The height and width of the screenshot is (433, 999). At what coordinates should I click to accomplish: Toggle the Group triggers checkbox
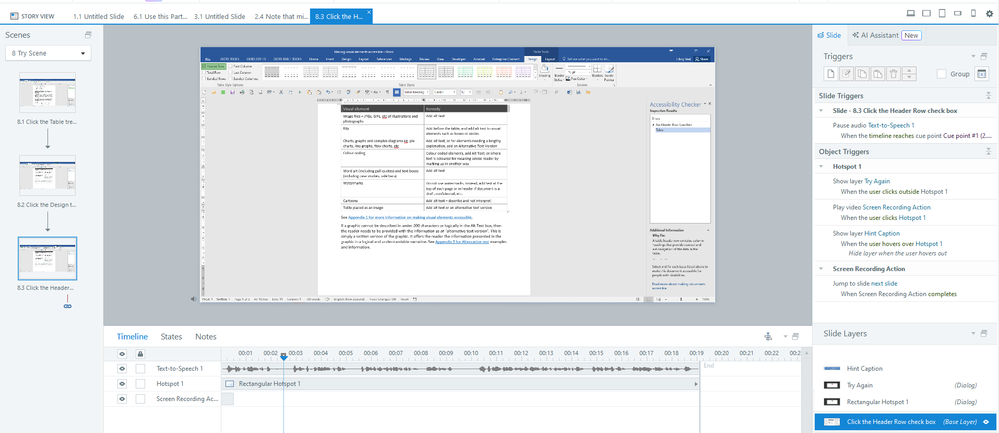pos(942,74)
